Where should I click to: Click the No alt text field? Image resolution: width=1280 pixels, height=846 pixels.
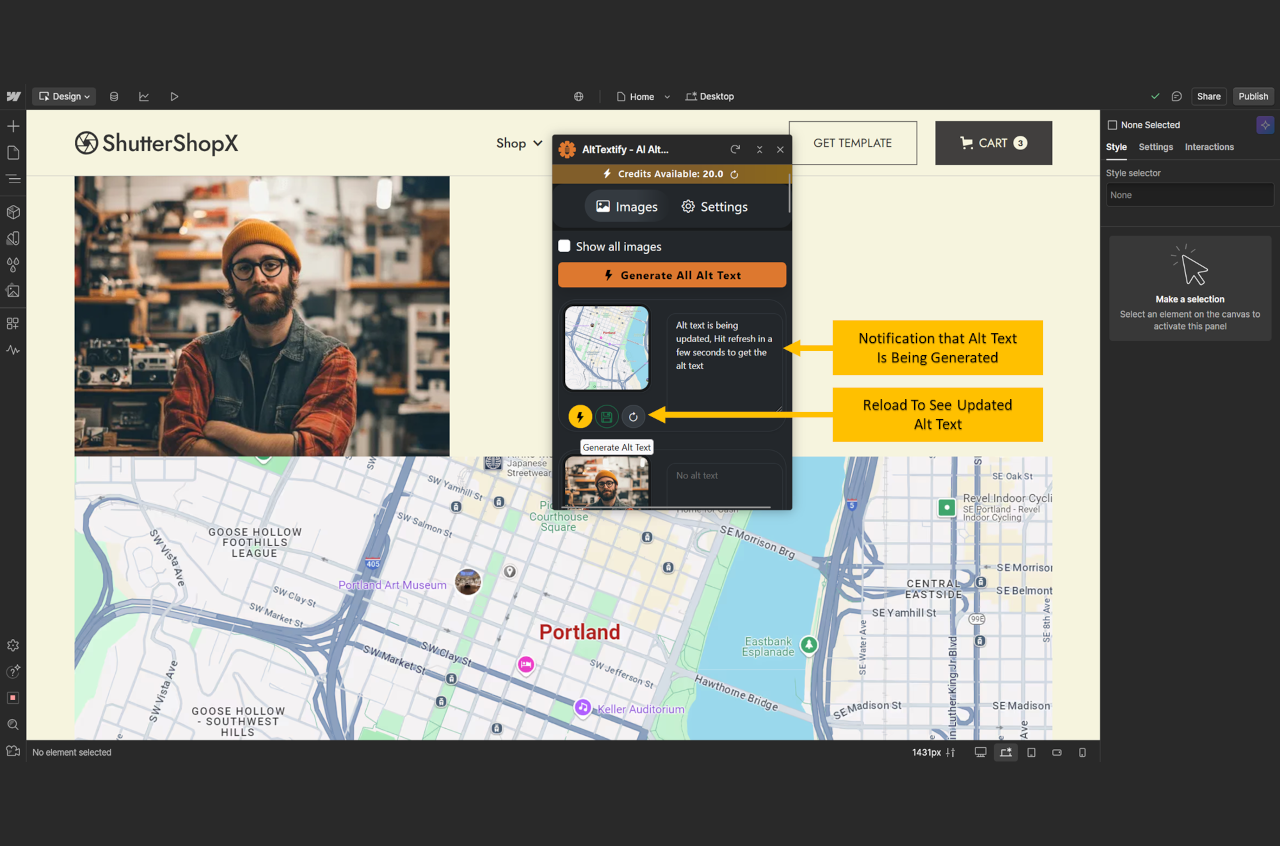(x=725, y=485)
